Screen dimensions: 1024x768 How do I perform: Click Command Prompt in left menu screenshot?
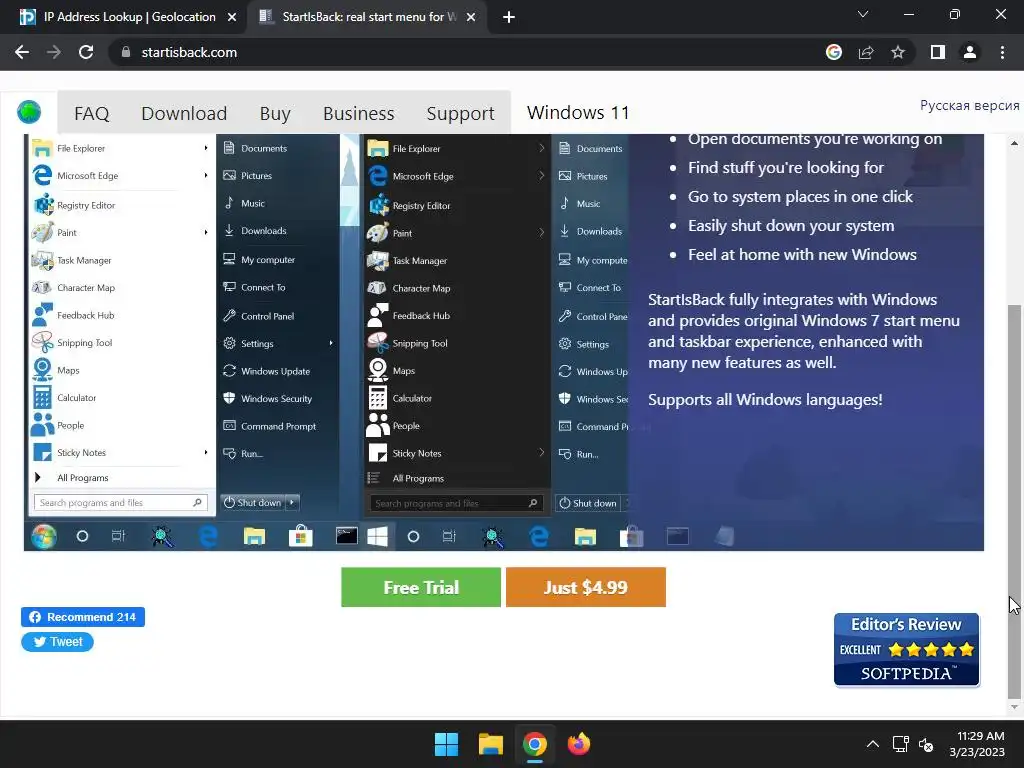coord(278,426)
